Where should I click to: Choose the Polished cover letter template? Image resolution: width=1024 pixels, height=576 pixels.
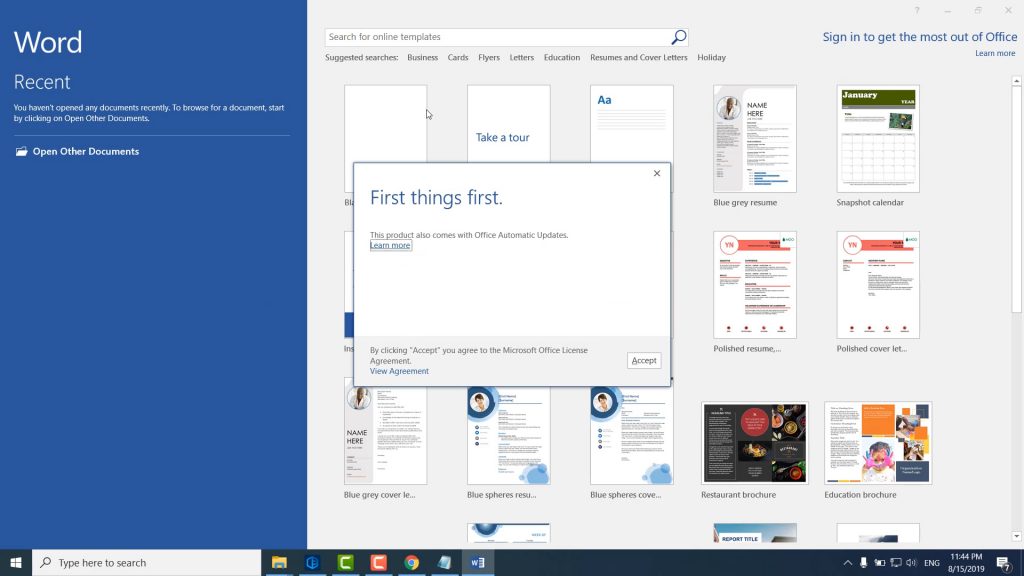(x=878, y=285)
